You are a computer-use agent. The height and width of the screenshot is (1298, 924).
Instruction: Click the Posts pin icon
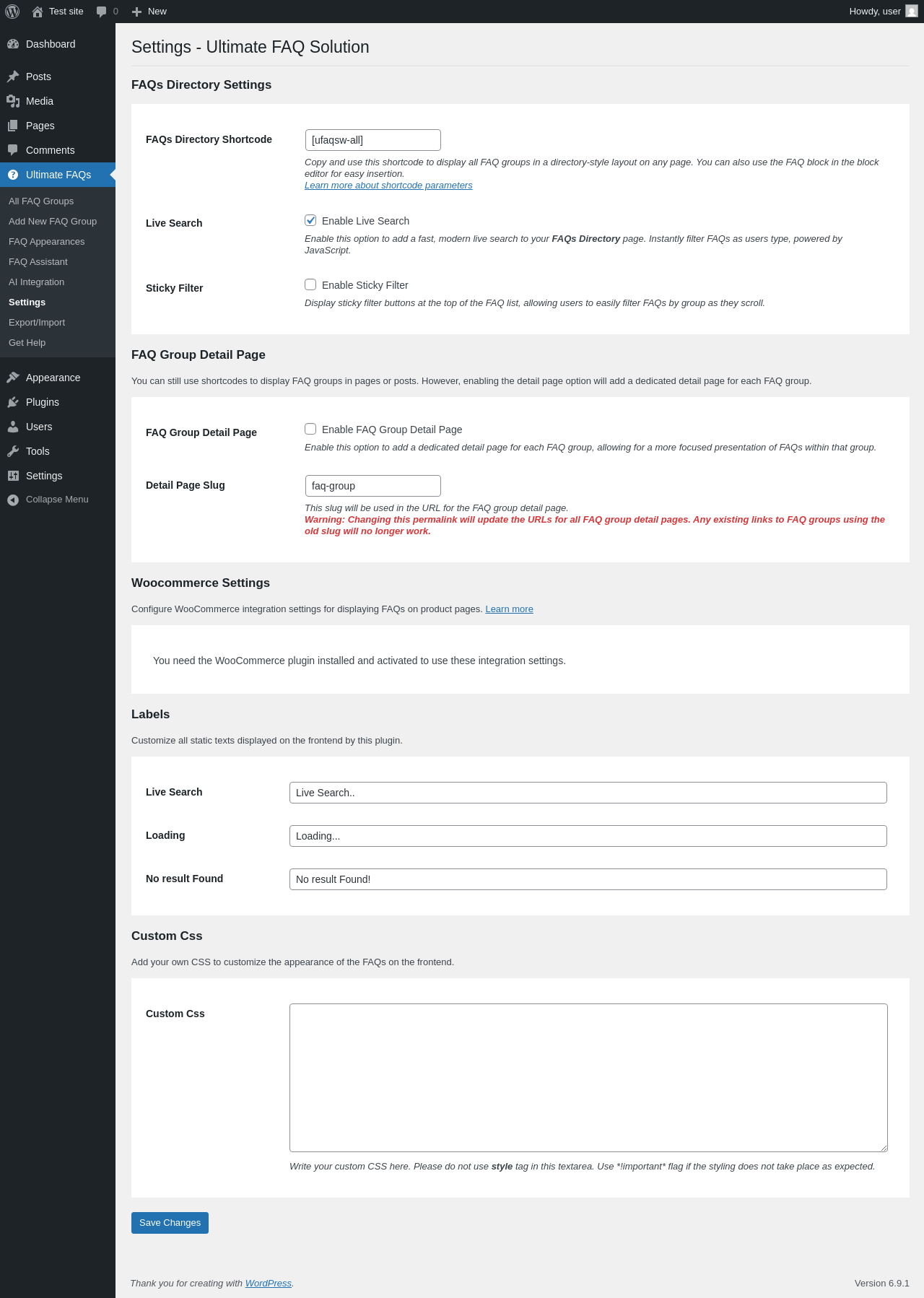click(13, 77)
